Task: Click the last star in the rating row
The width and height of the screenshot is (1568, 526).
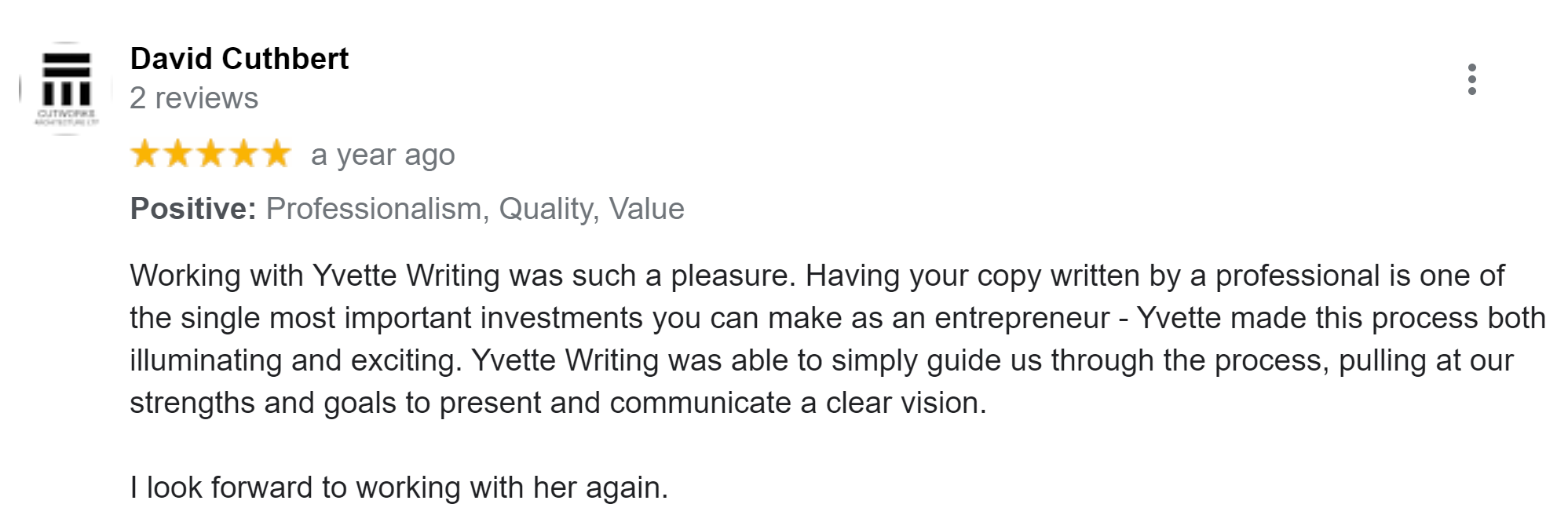Action: (x=278, y=152)
